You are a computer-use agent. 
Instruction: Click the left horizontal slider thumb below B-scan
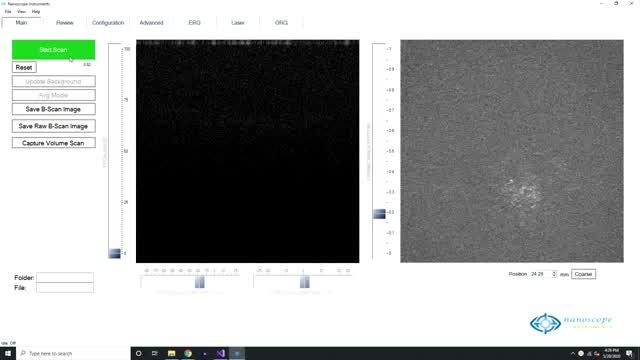click(x=200, y=282)
